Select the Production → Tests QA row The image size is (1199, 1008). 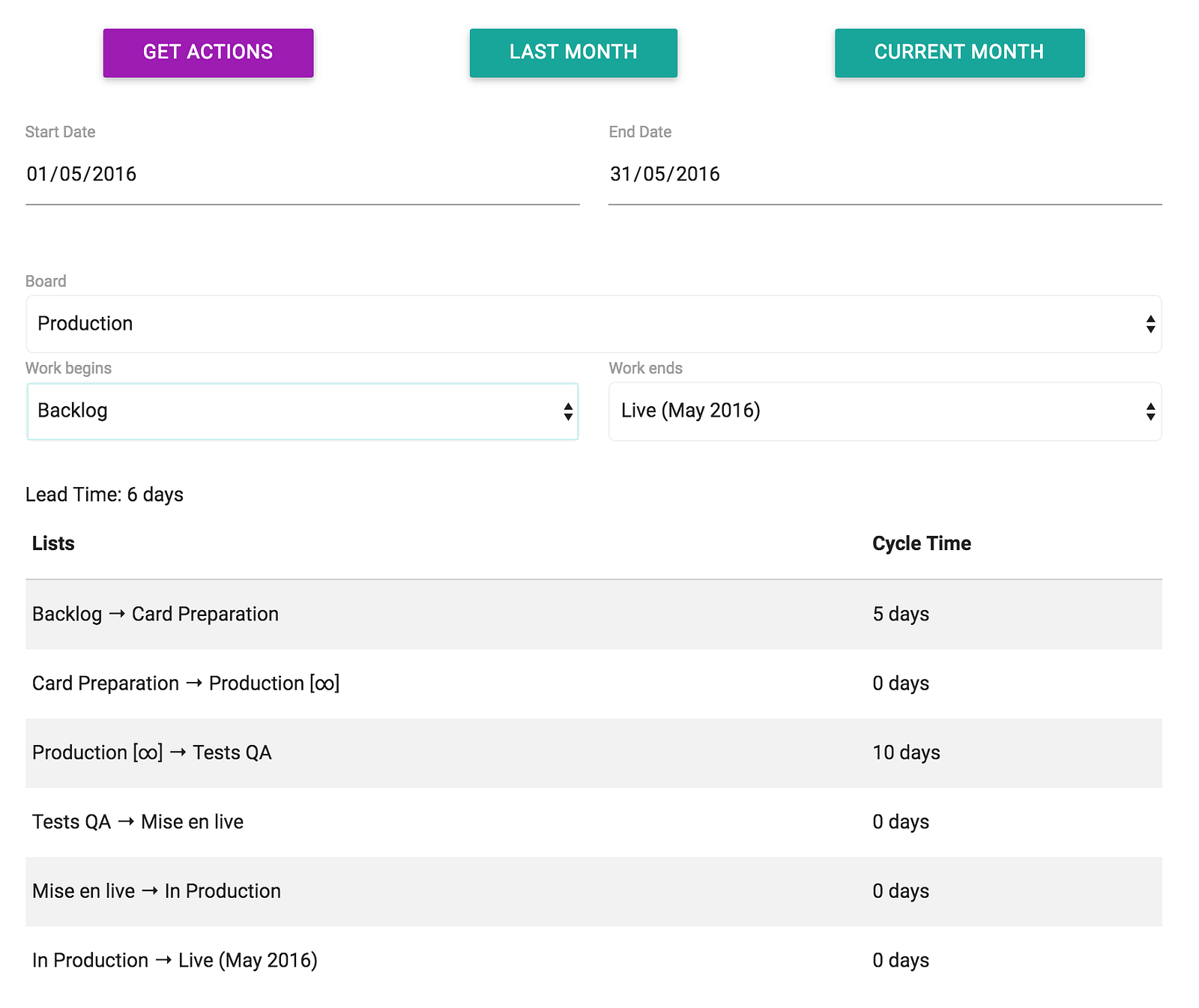pos(594,753)
